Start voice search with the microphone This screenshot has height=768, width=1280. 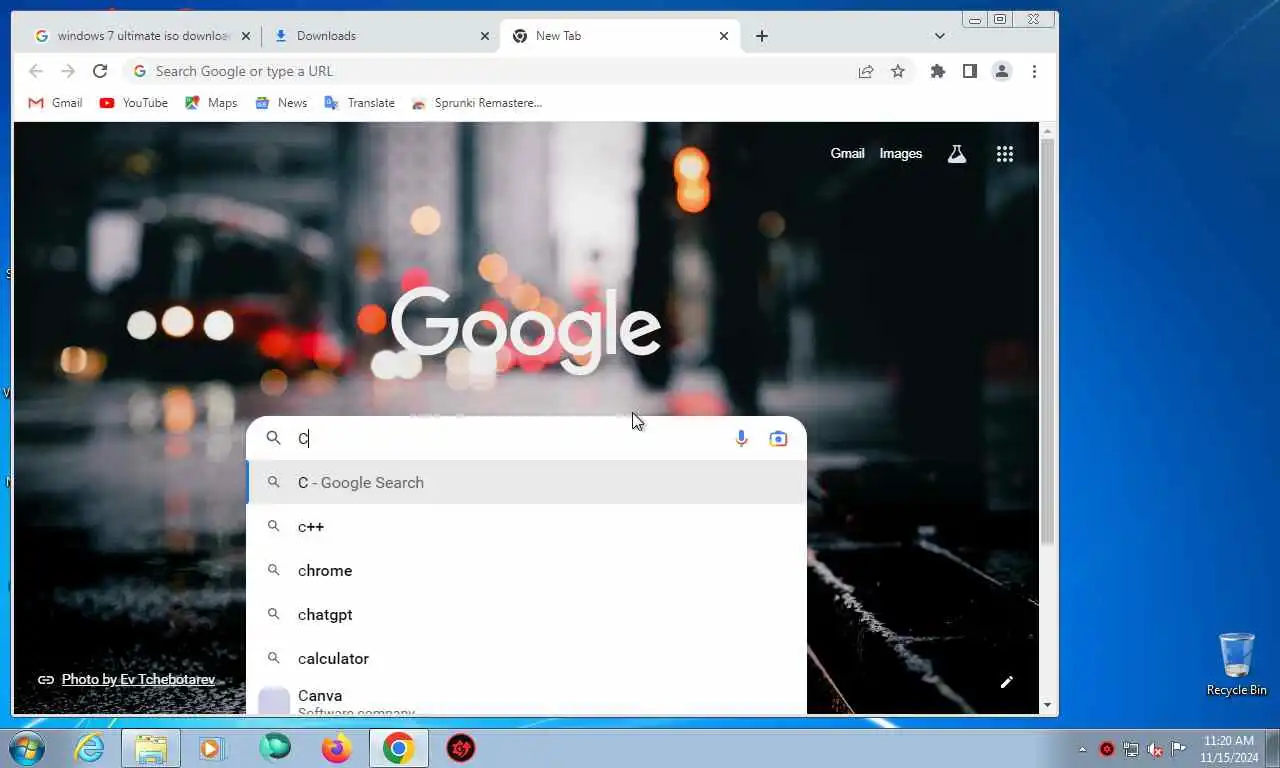coord(741,438)
